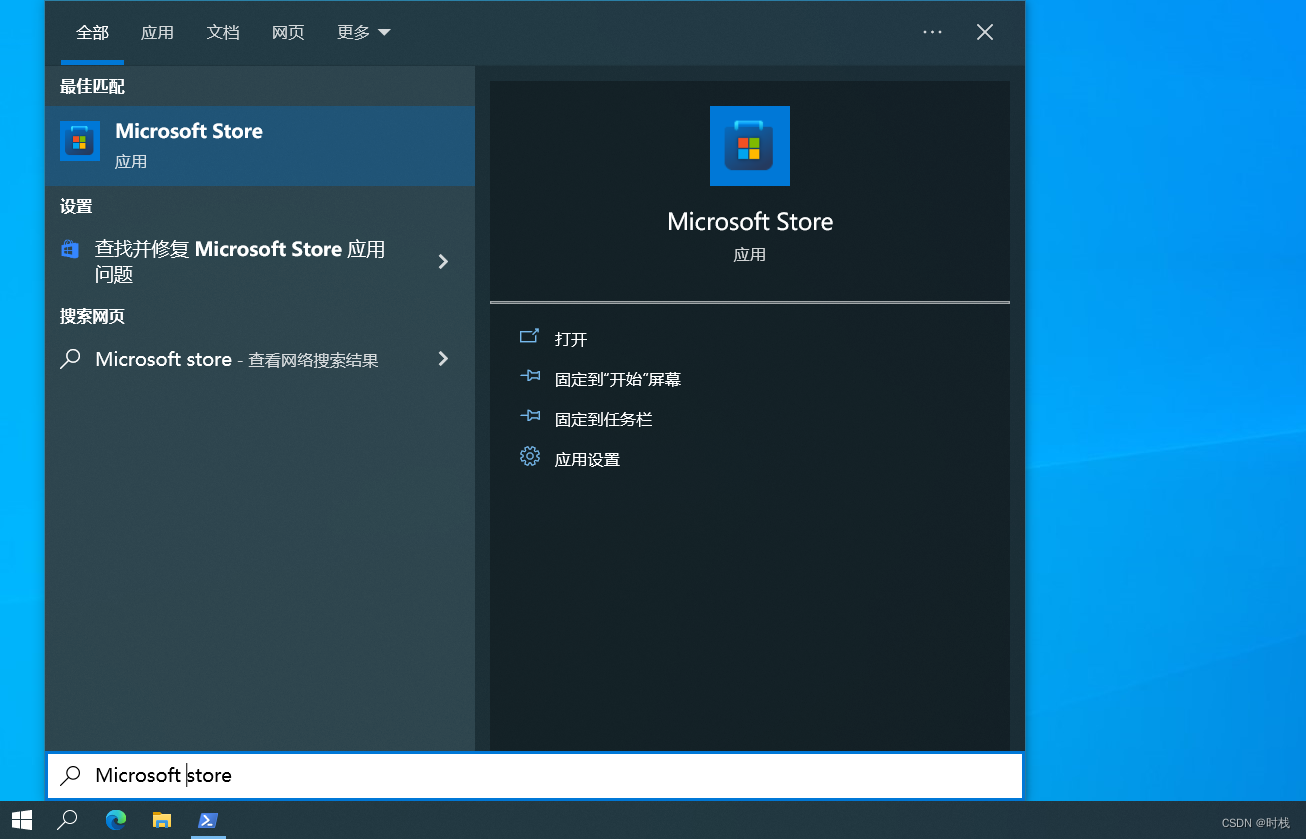Image resolution: width=1306 pixels, height=839 pixels.
Task: Click Microsoft Store title in preview pane
Action: coord(750,222)
